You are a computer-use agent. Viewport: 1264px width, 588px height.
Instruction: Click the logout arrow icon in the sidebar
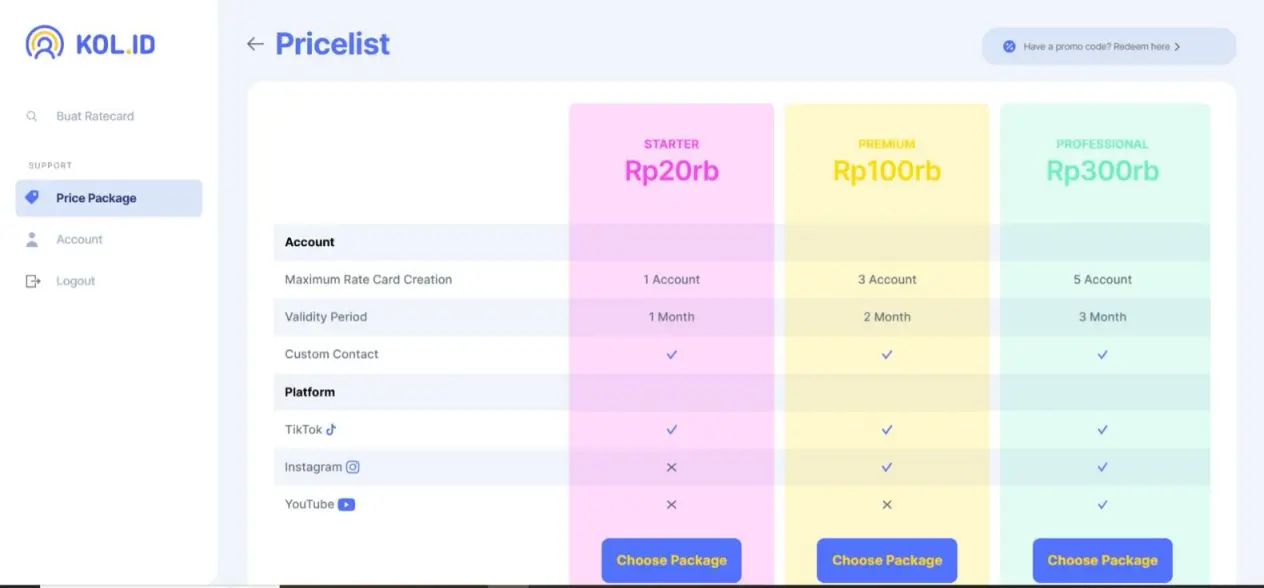coord(31,281)
